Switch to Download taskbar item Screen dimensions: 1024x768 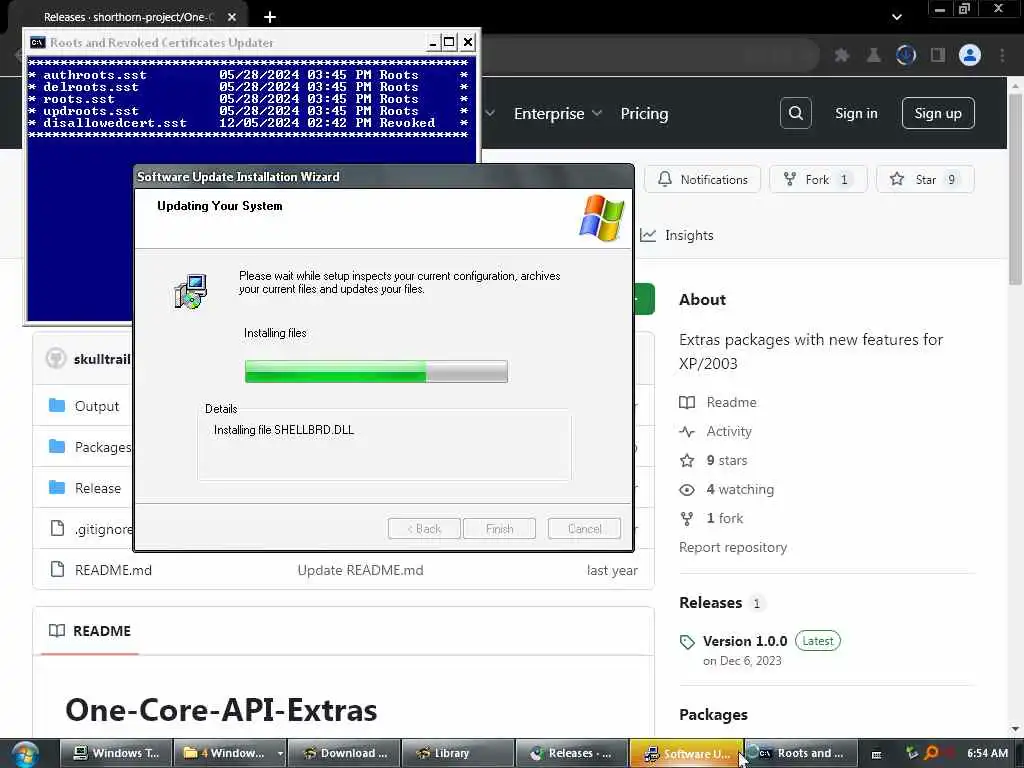pyautogui.click(x=344, y=753)
